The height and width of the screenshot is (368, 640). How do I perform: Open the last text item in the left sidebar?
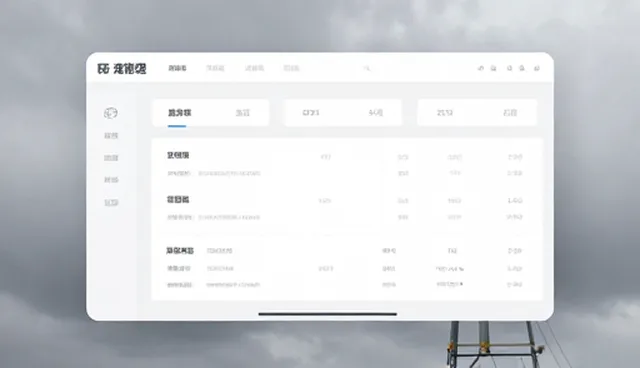pyautogui.click(x=111, y=202)
